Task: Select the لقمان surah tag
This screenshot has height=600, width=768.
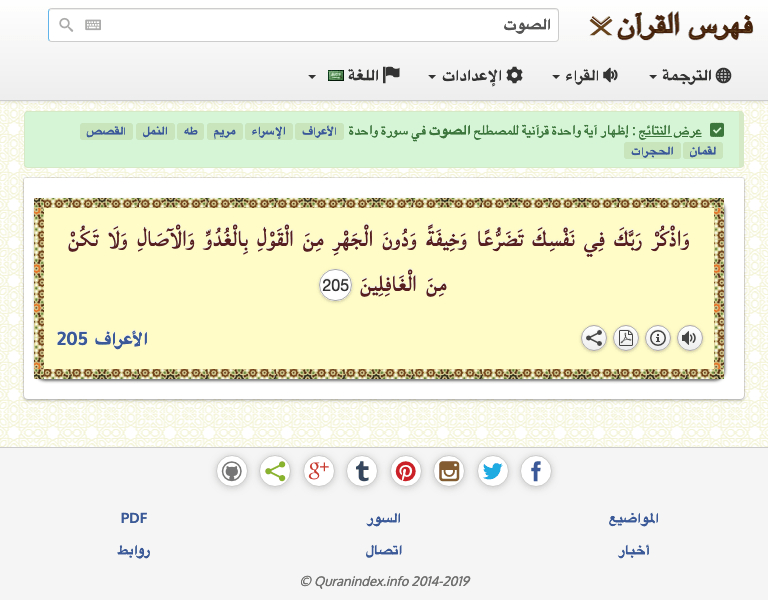Action: click(x=703, y=151)
